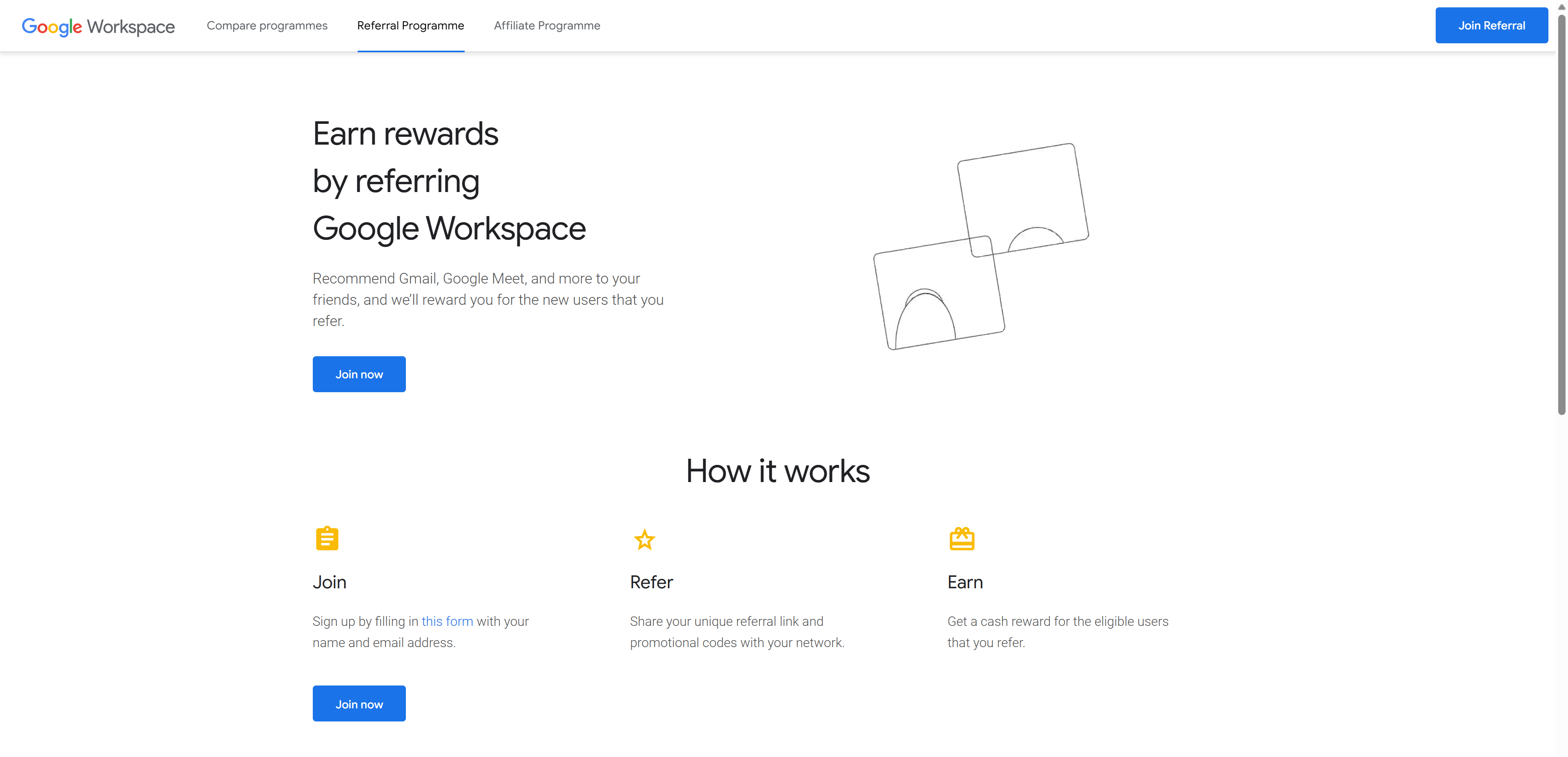
Task: Click the bottom Join now button
Action: coord(359,703)
